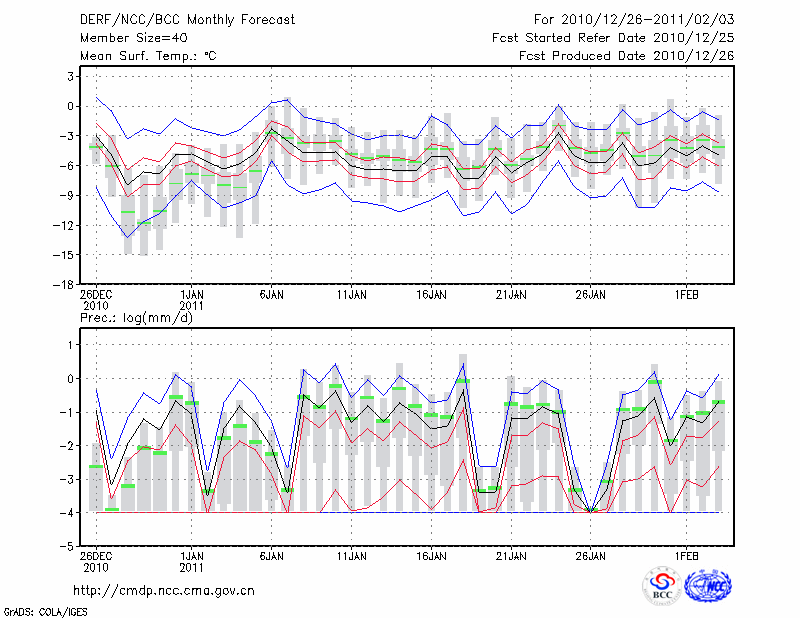Select 1FEB tick on temperature chart axis
Screen dimensions: 800x618
pos(686,295)
